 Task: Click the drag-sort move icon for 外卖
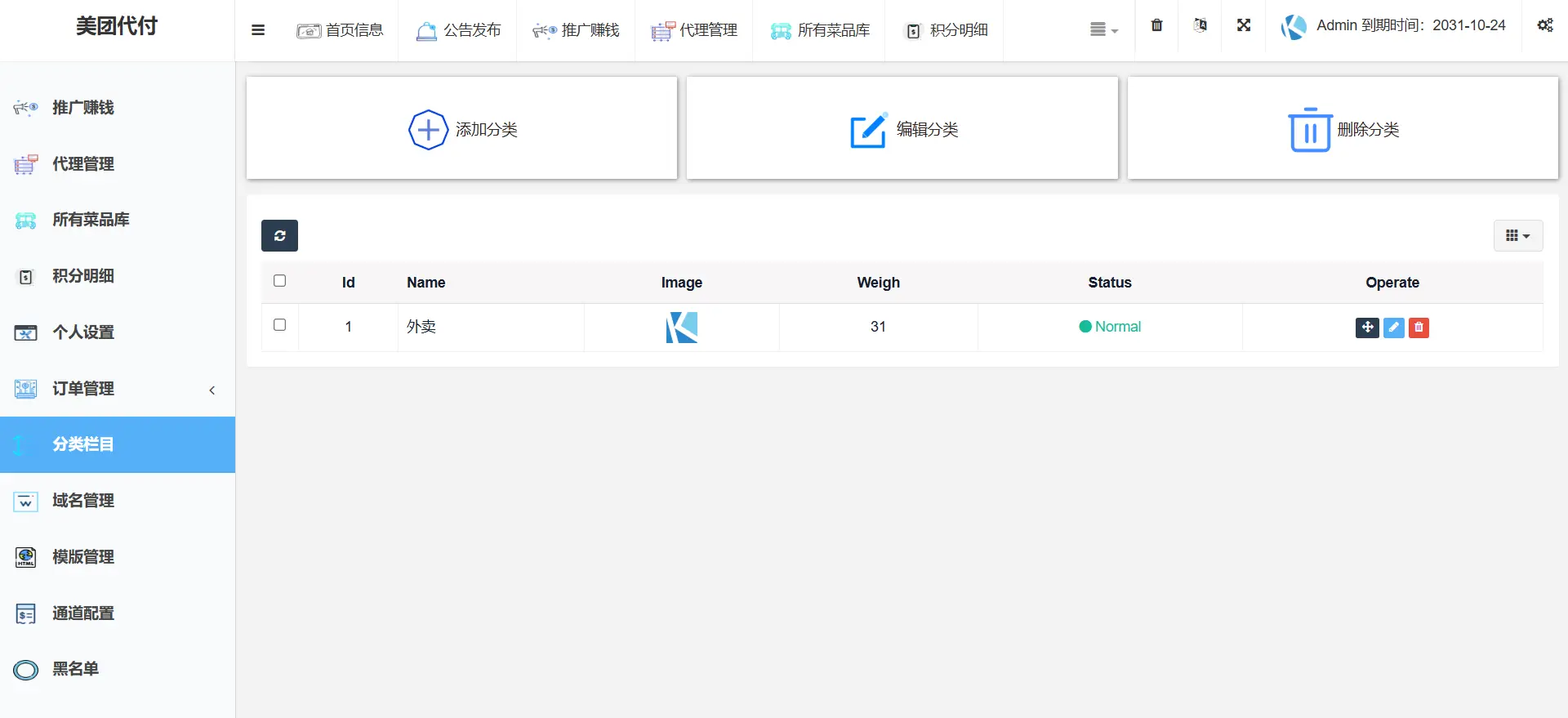pyautogui.click(x=1367, y=328)
